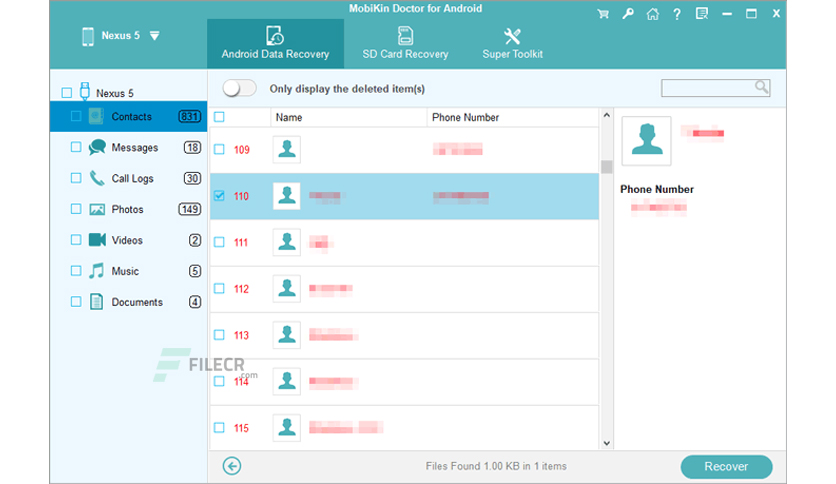Click the avatar icon in row 115

pos(287,427)
